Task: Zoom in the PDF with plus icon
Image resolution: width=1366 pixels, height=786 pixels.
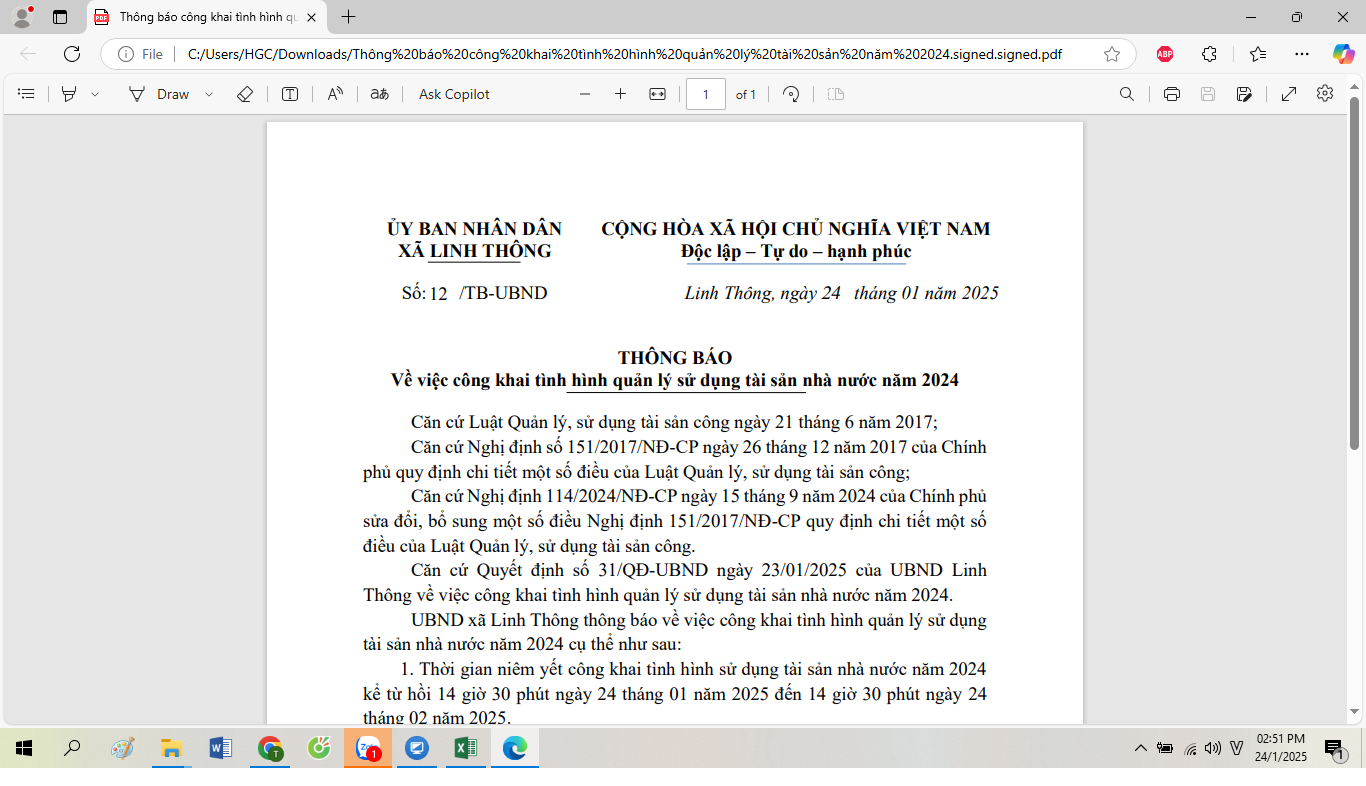Action: coord(620,94)
